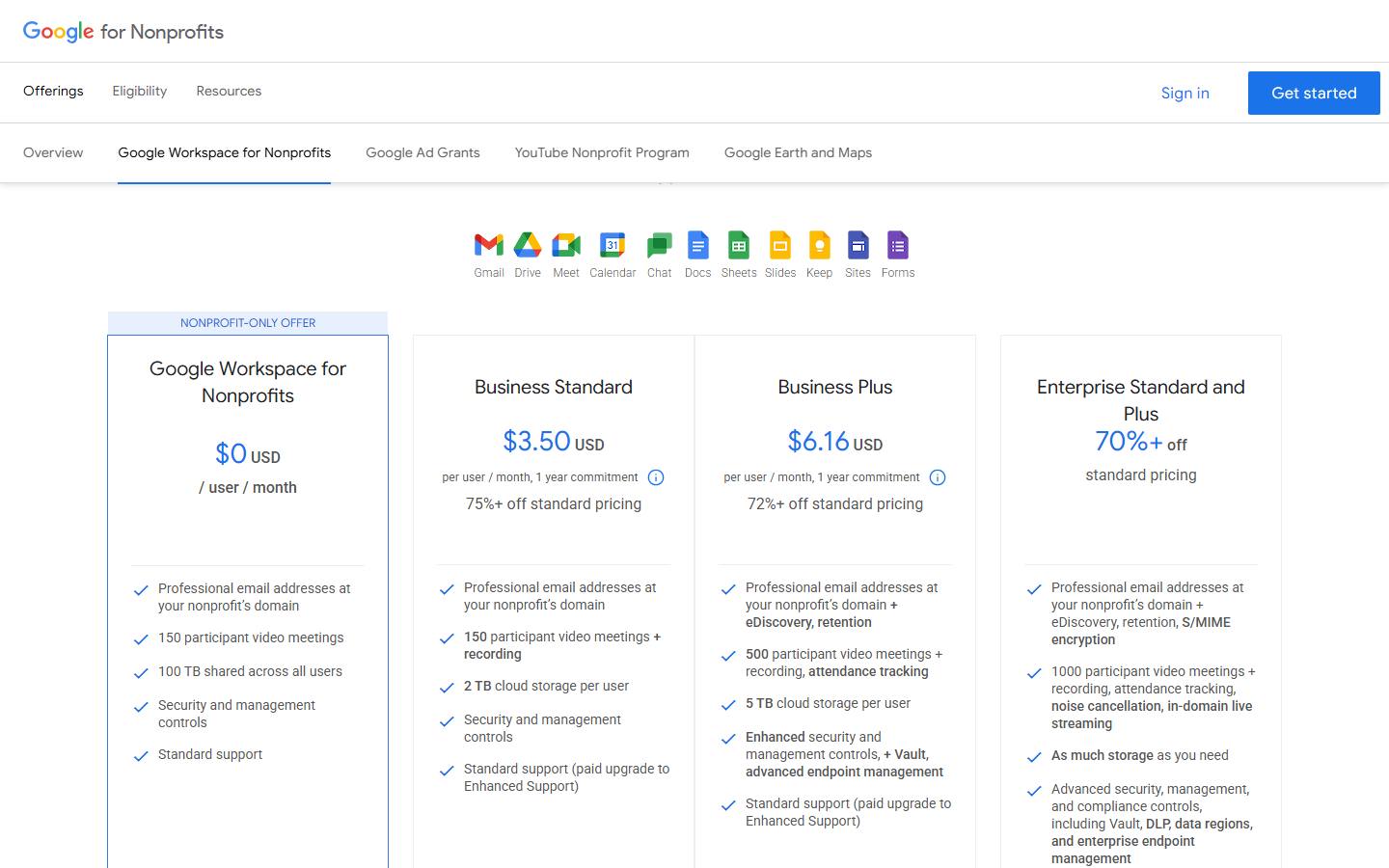Image resolution: width=1389 pixels, height=868 pixels.
Task: Click Enterprise Standard and Plus heading
Action: click(x=1141, y=400)
